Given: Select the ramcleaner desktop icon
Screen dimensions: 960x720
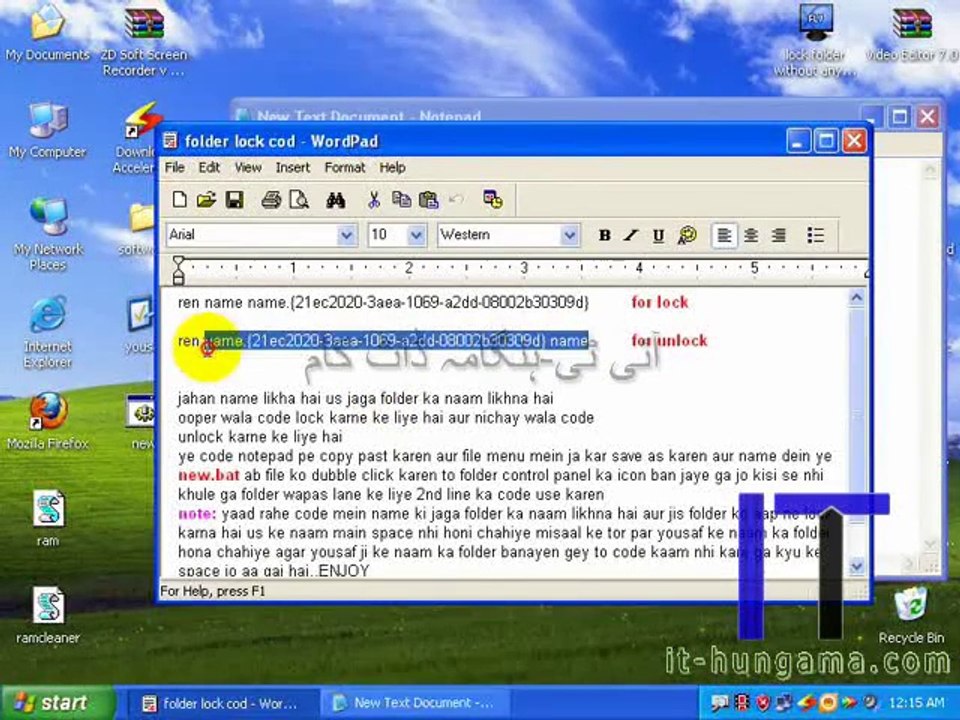Looking at the screenshot, I should pyautogui.click(x=47, y=615).
